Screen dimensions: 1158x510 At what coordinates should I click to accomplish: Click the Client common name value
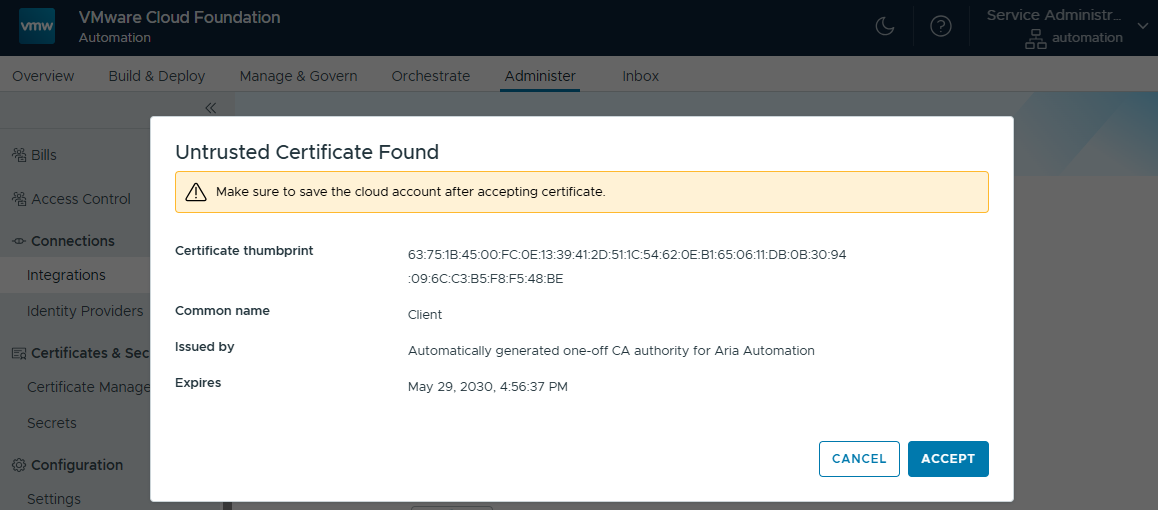tap(425, 315)
